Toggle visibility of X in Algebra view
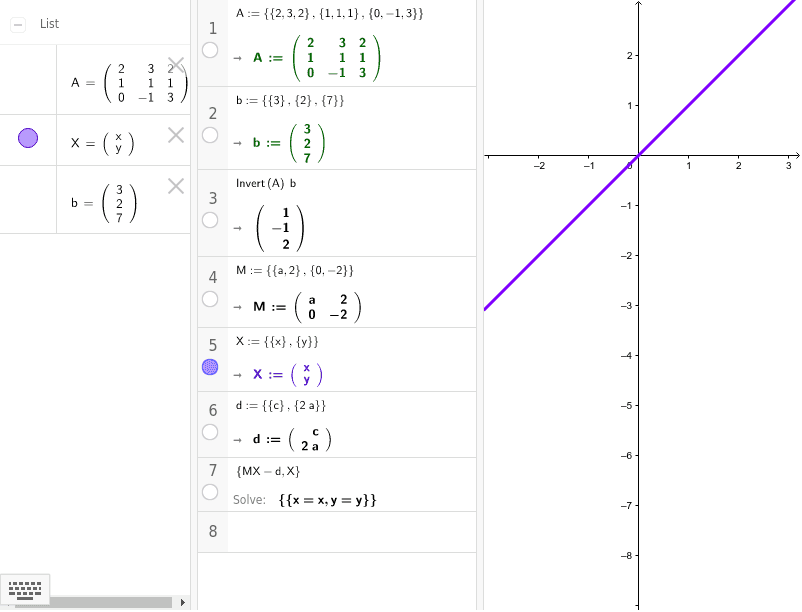The image size is (802, 612). point(28,138)
